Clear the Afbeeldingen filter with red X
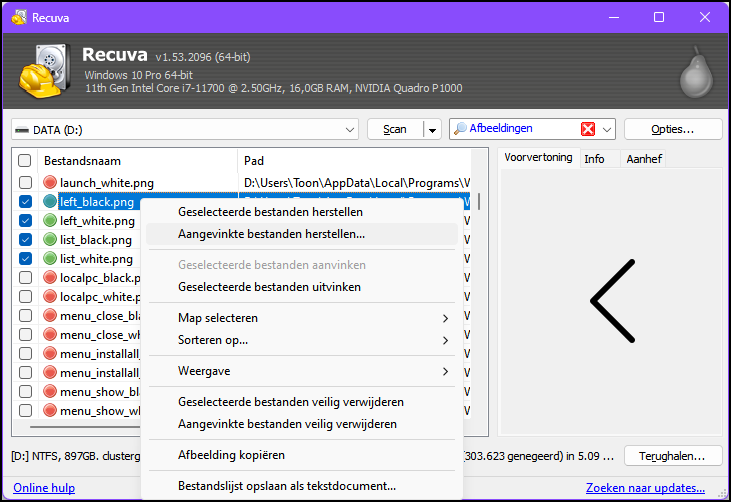 (588, 129)
